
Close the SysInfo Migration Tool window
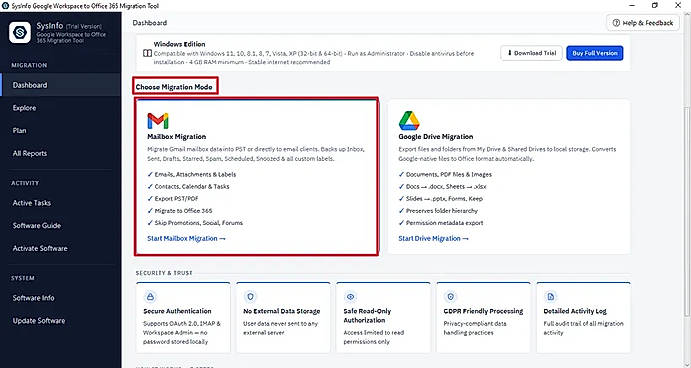[x=678, y=5]
